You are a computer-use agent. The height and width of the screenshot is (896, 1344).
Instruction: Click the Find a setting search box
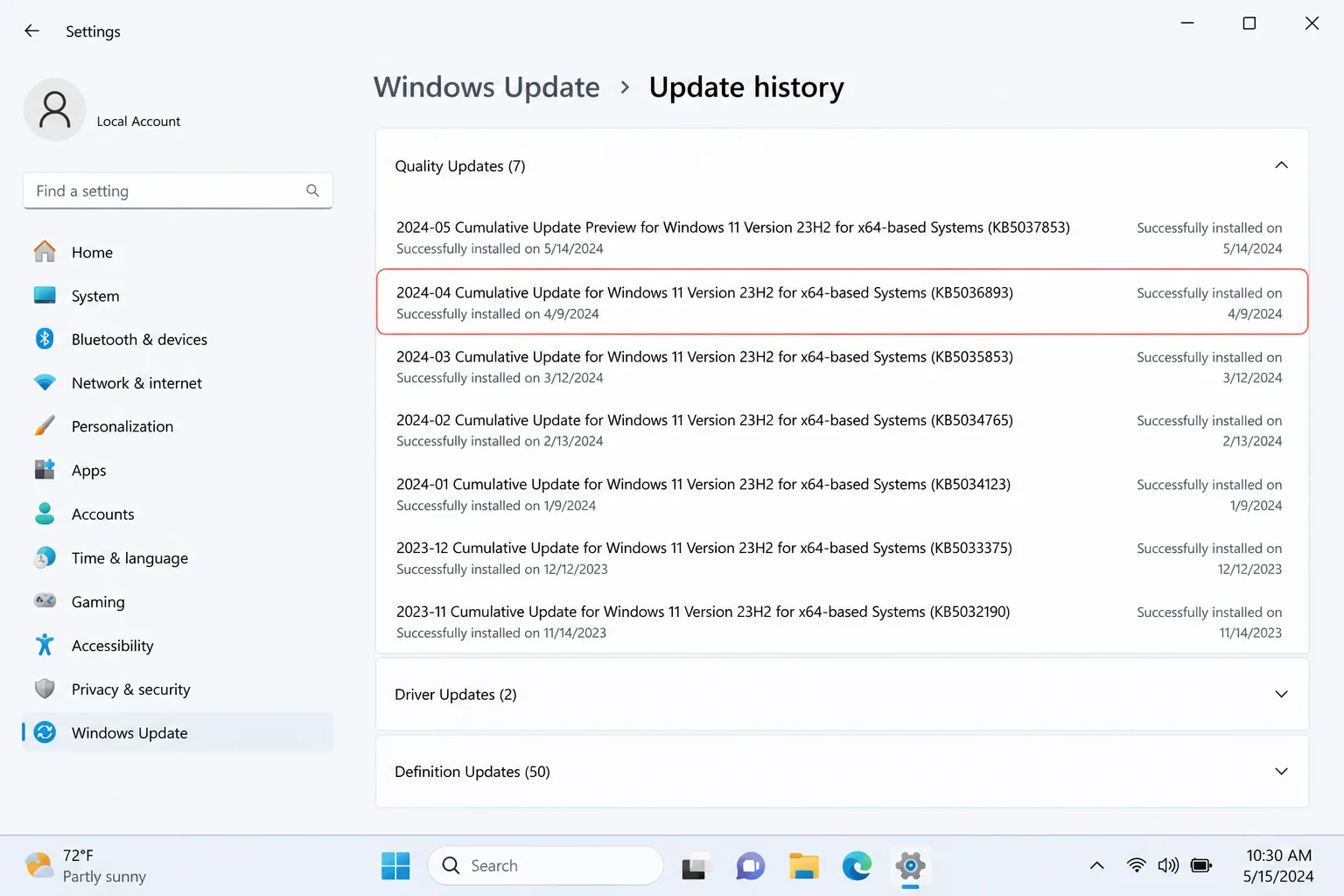point(178,191)
